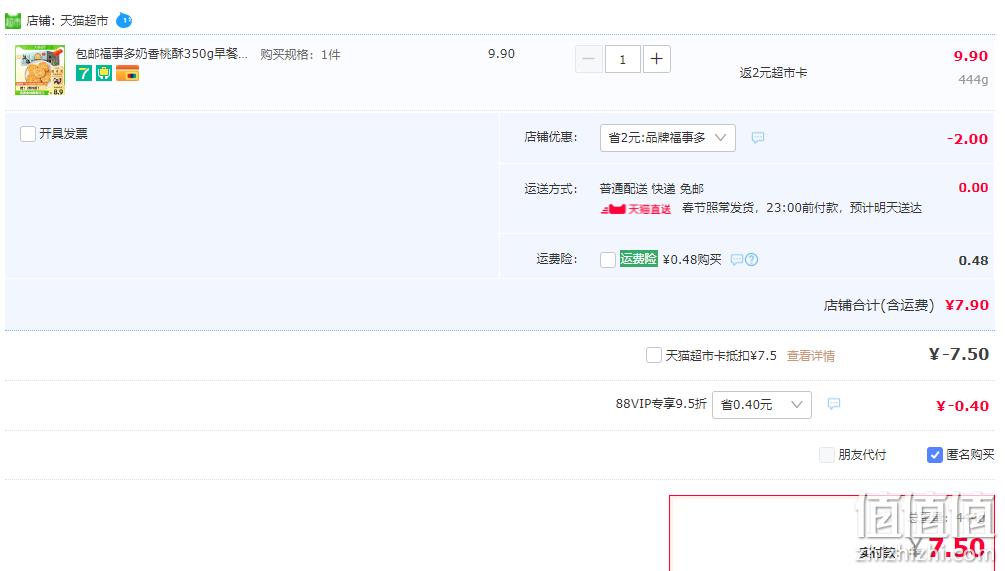
Task: Click the blue Wangwang chat icon by store name
Action: 124,21
